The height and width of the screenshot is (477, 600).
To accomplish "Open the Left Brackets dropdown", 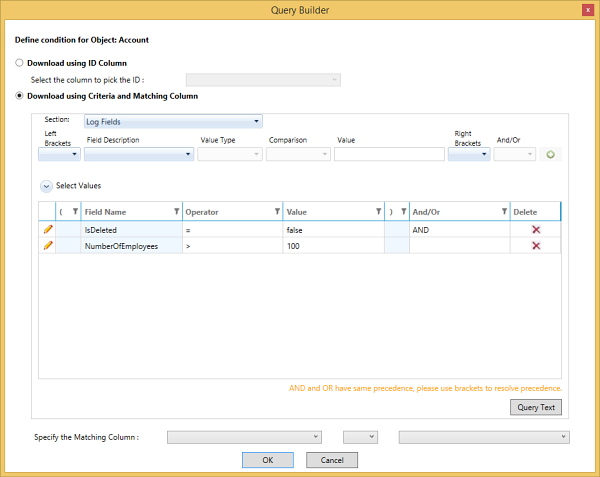I will pyautogui.click(x=59, y=154).
